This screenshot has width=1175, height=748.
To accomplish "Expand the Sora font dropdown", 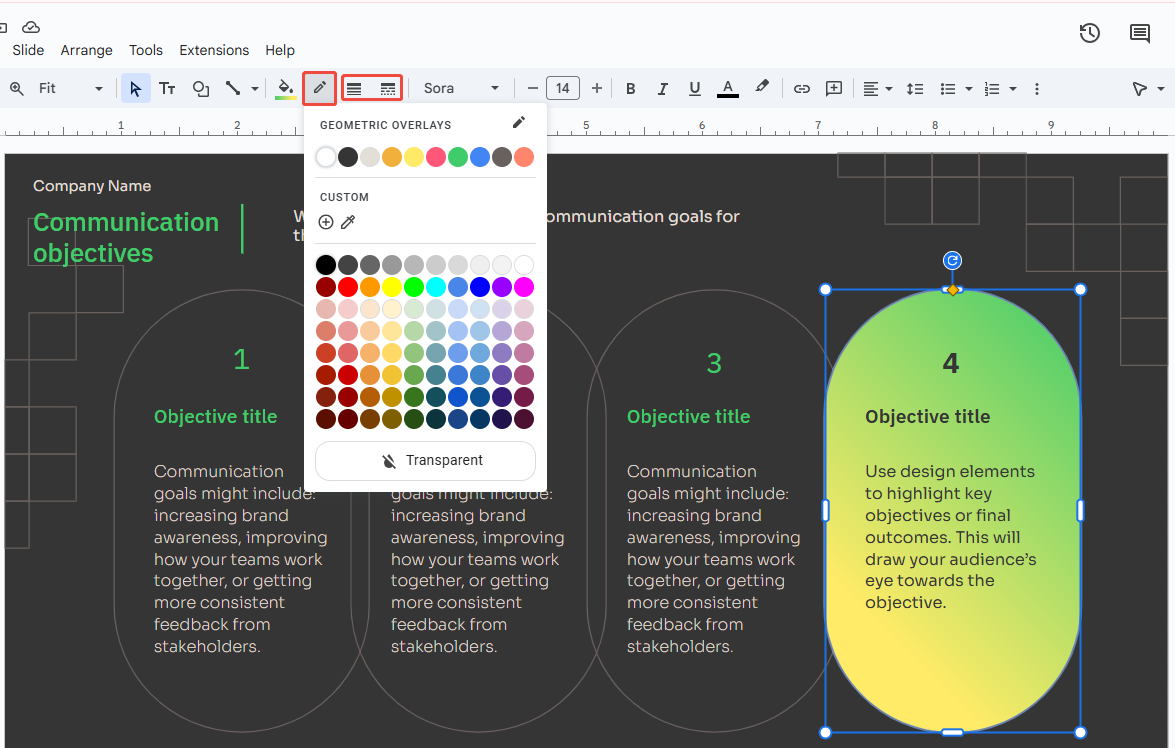I will coord(461,89).
